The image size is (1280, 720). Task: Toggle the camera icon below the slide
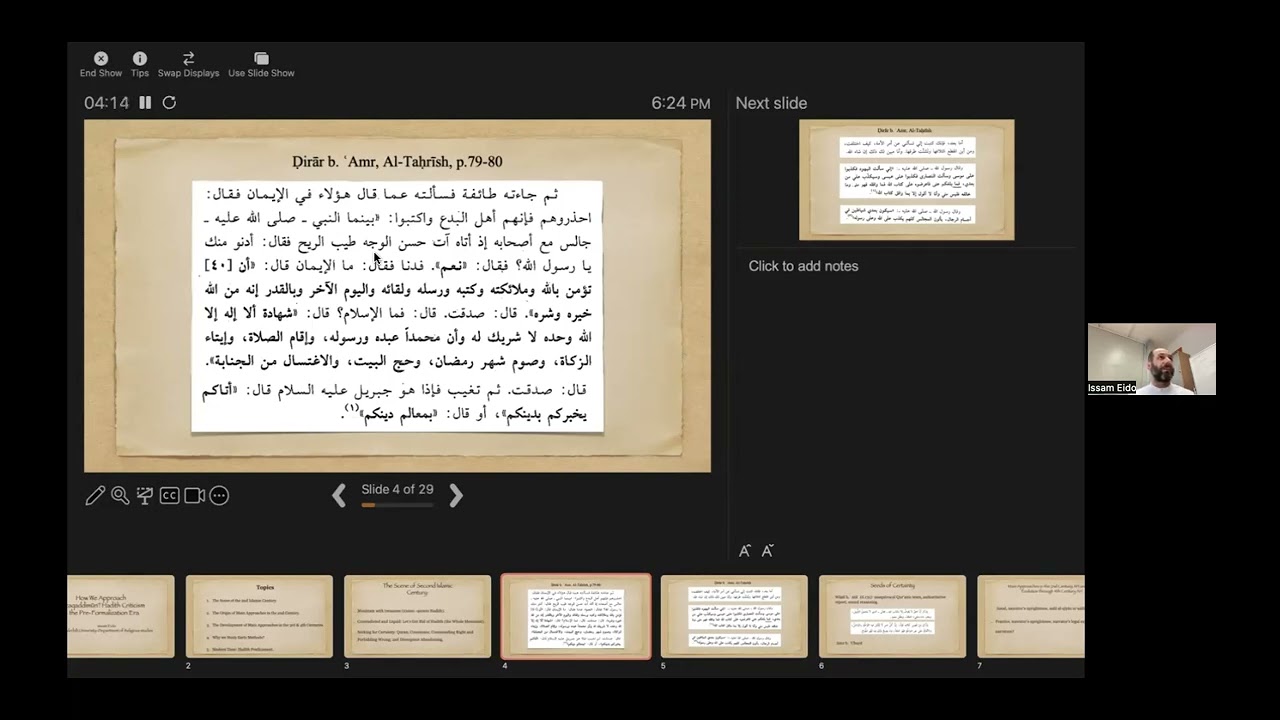(x=195, y=495)
